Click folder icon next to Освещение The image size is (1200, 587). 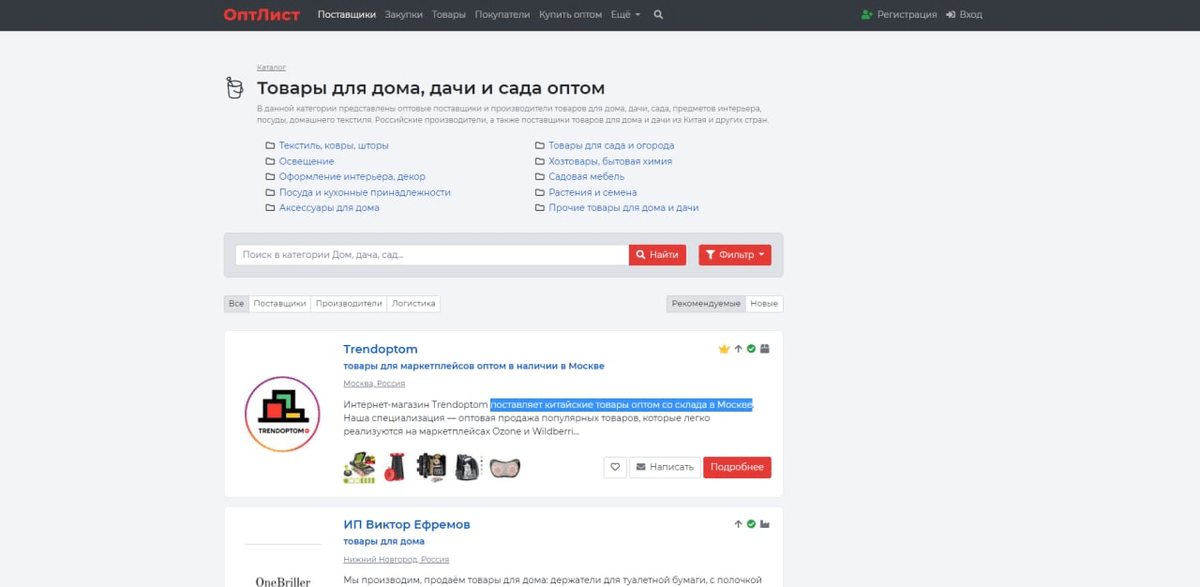(x=270, y=161)
